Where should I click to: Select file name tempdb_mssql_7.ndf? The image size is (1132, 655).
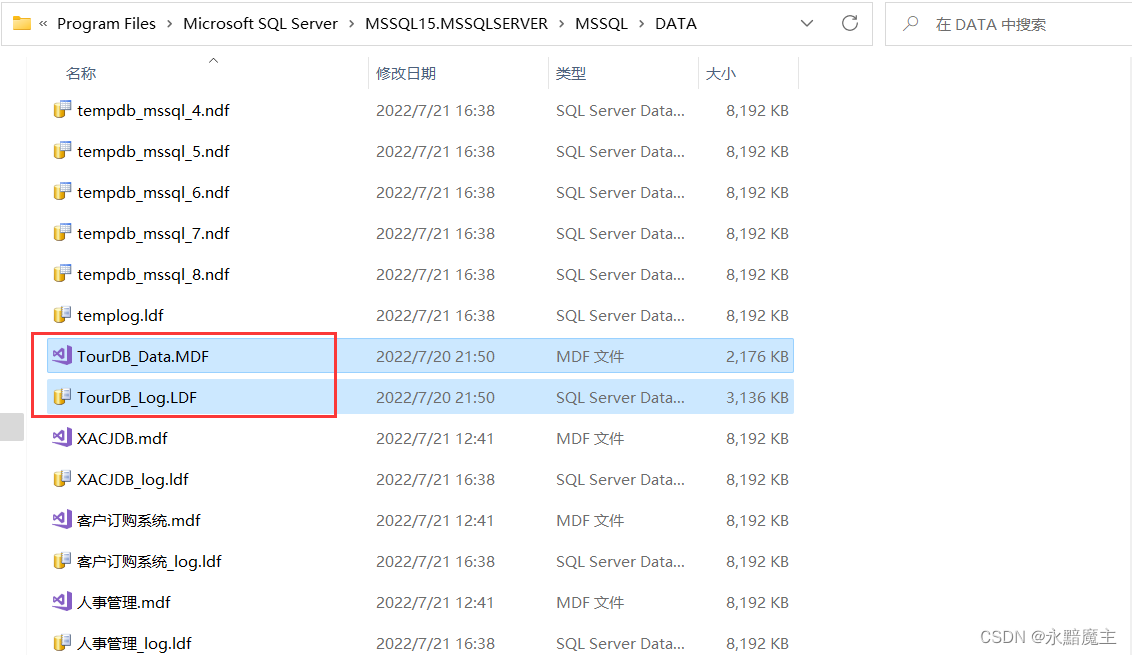pyautogui.click(x=153, y=234)
